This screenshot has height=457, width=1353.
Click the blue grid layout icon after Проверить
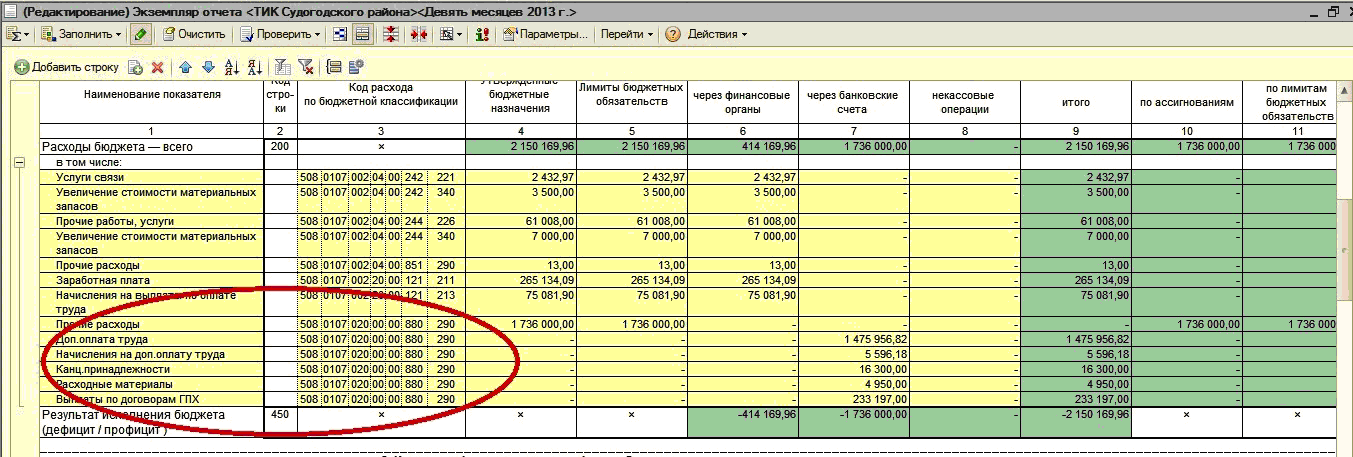(341, 34)
